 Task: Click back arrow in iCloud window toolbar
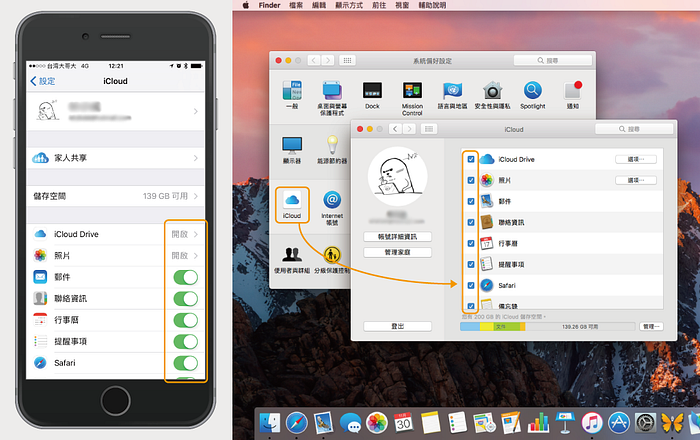395,129
